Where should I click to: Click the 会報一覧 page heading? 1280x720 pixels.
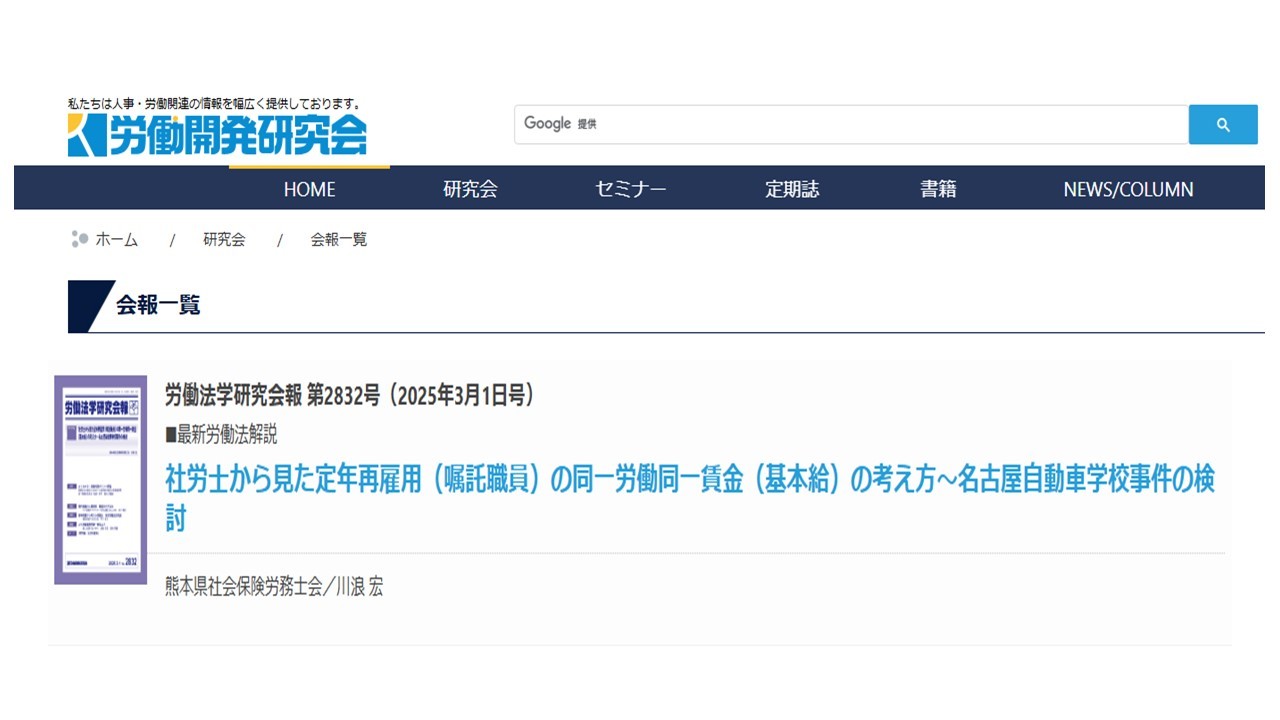(158, 306)
